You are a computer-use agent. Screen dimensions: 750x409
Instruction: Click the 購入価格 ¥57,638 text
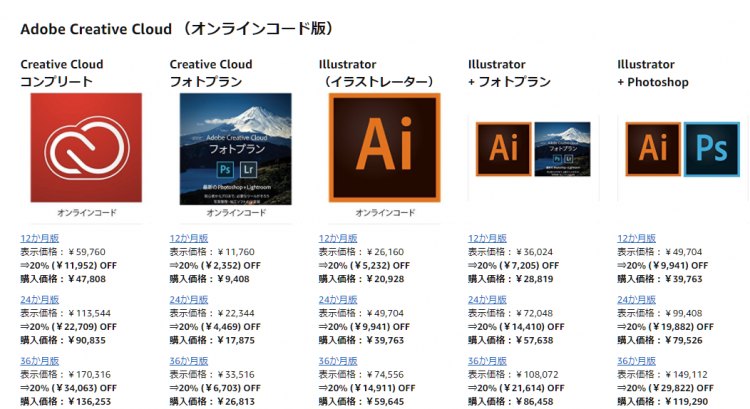point(511,340)
